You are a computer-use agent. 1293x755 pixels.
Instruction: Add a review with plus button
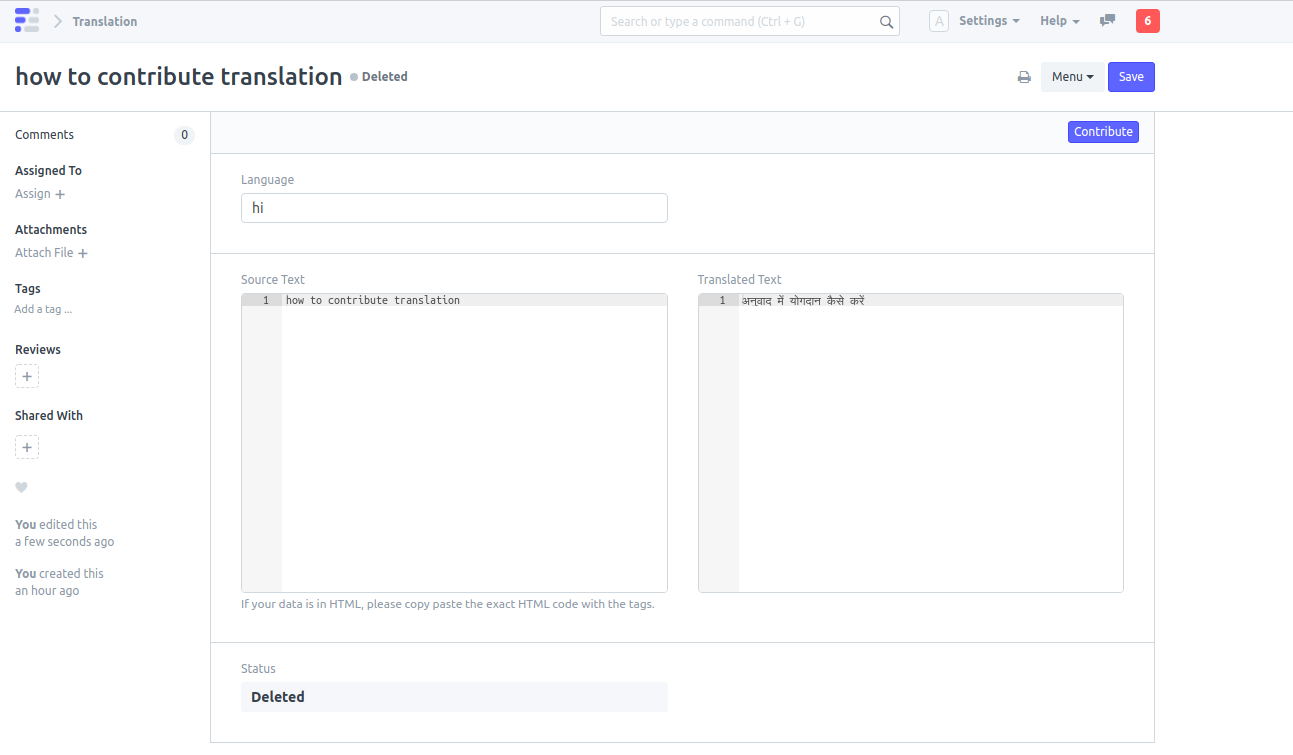coord(27,376)
